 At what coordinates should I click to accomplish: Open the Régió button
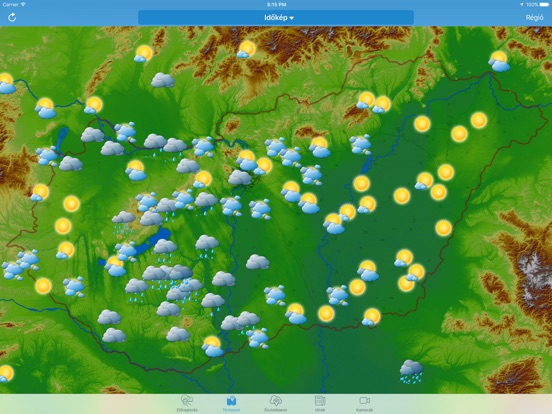click(x=534, y=18)
